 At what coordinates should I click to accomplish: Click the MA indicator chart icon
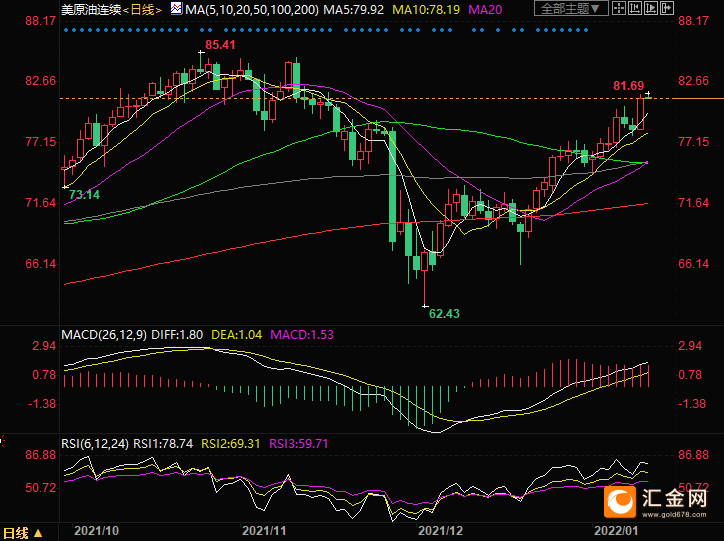[176, 8]
